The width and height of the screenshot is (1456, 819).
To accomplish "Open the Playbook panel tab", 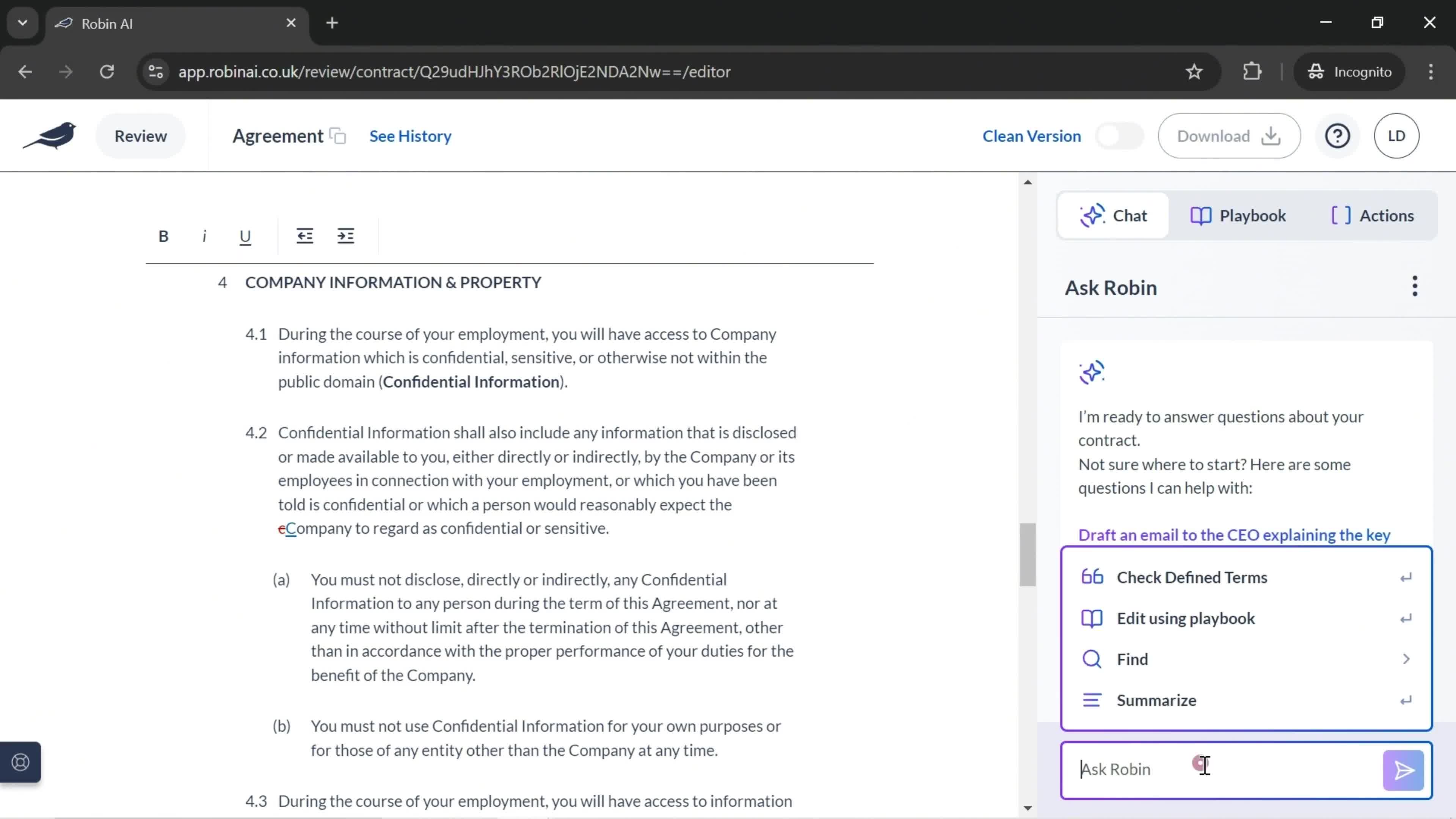I will click(x=1238, y=215).
